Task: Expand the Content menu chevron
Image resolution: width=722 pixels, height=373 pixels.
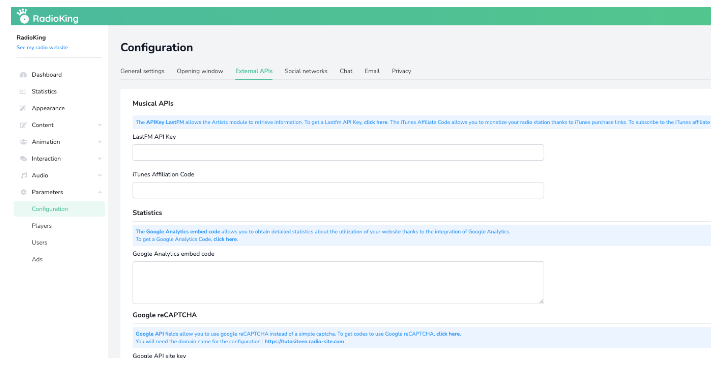Action: 99,125
